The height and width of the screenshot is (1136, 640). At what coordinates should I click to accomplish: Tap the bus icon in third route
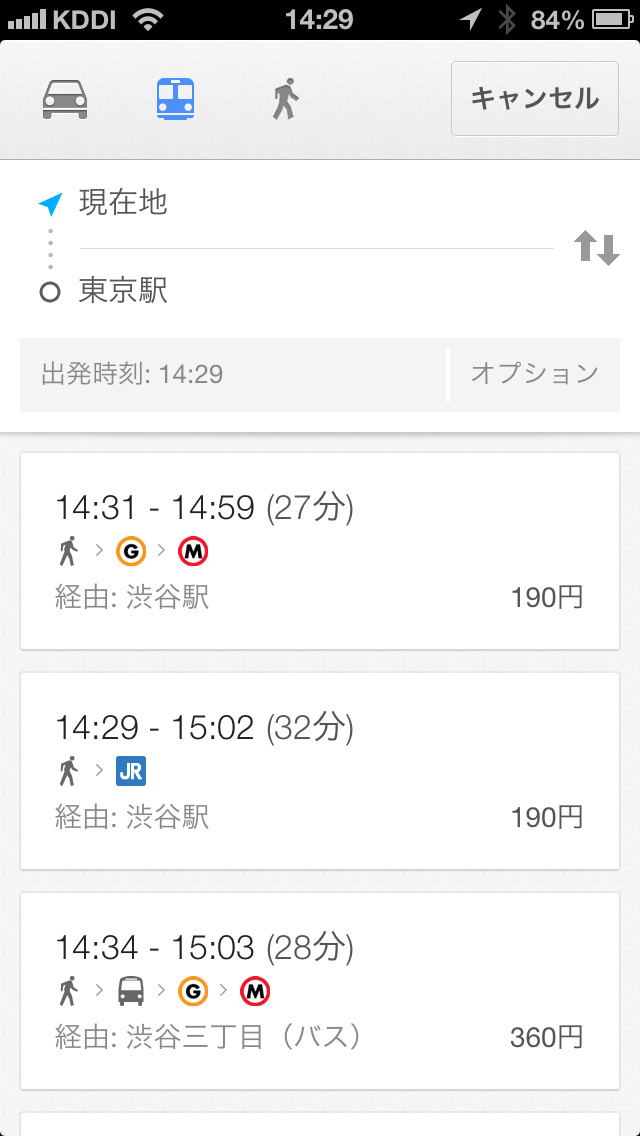click(x=131, y=991)
